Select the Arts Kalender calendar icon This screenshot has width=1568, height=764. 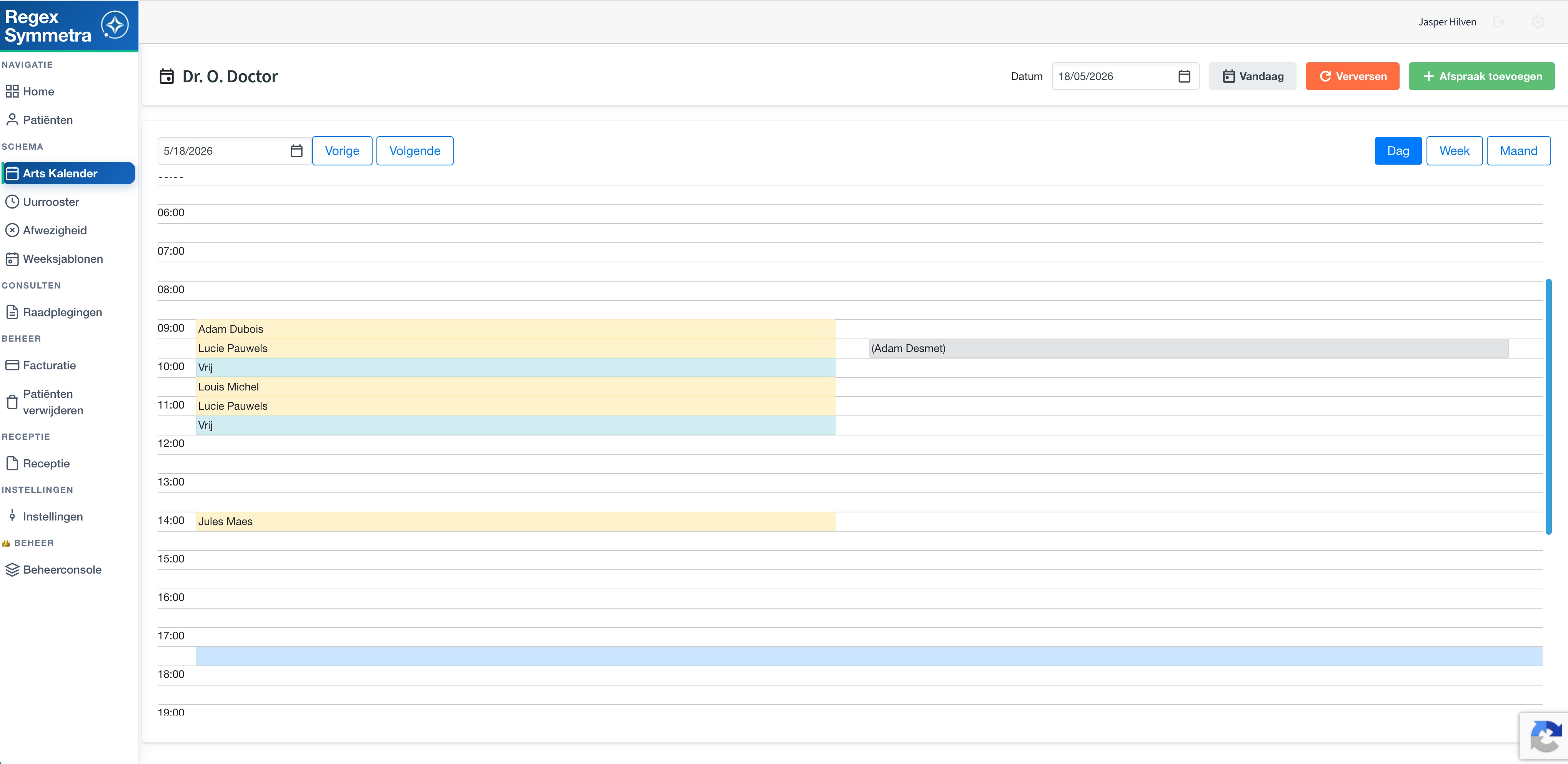12,173
